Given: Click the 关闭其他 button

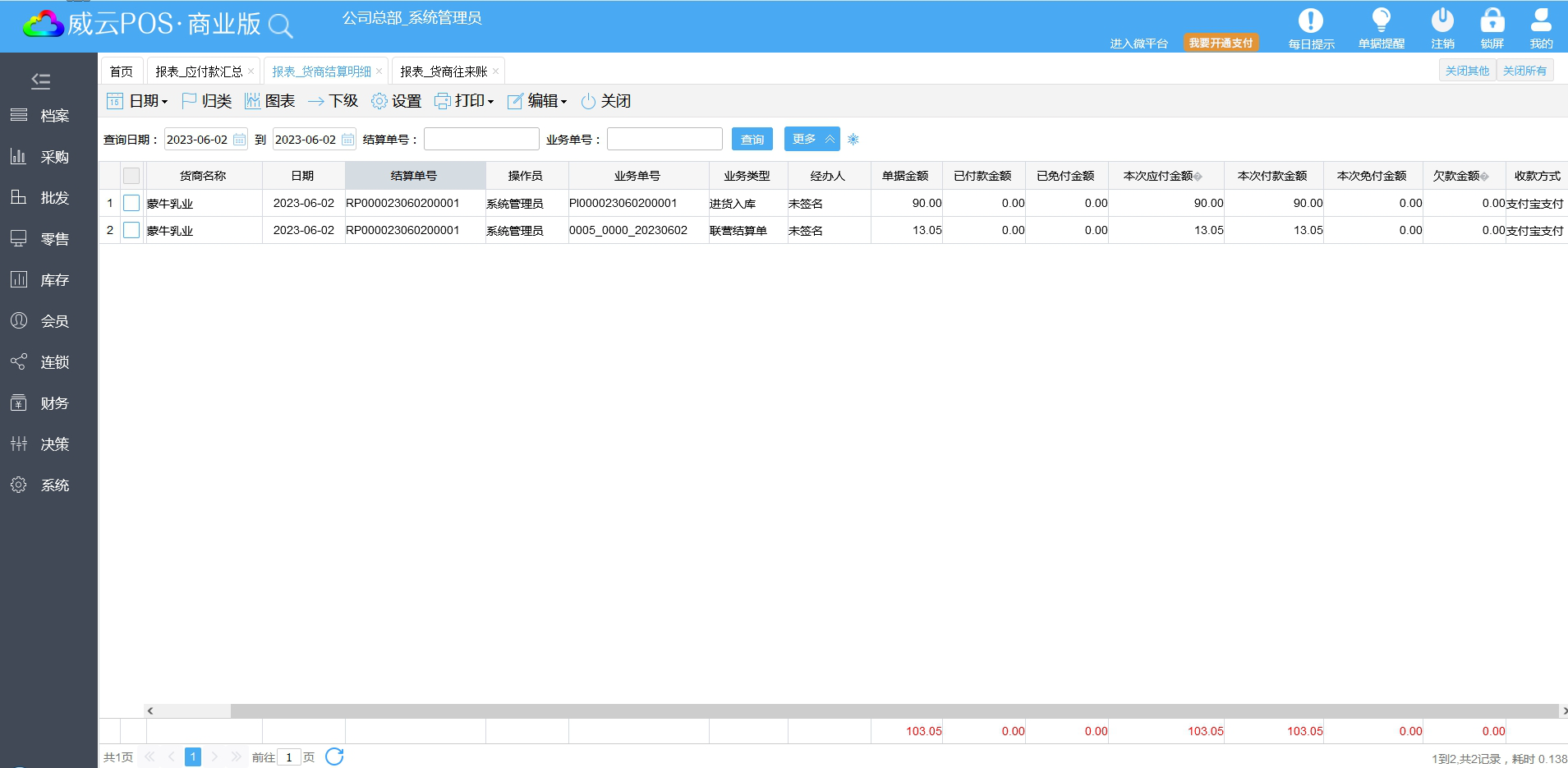Looking at the screenshot, I should (x=1467, y=71).
